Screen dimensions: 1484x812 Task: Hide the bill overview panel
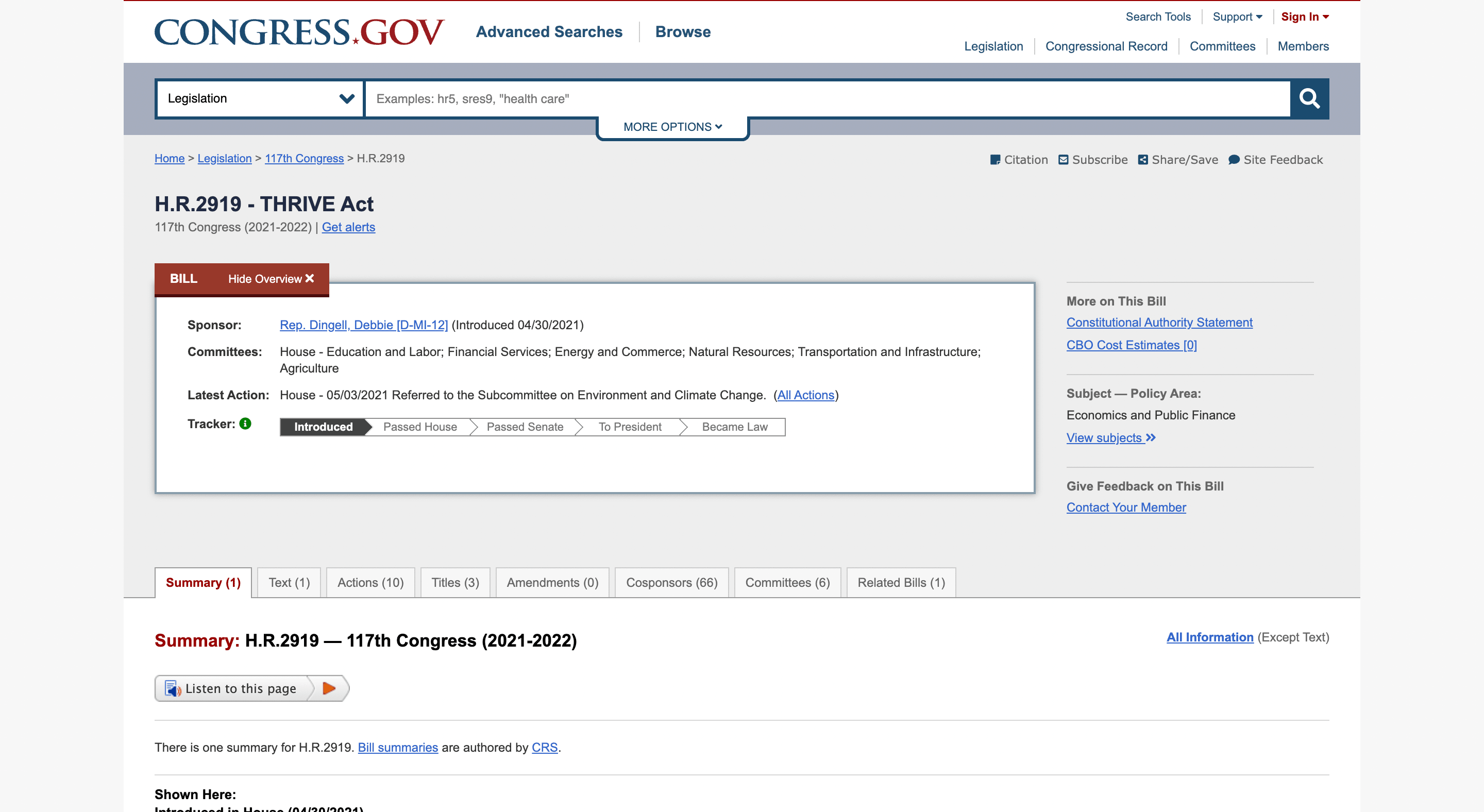pyautogui.click(x=271, y=279)
